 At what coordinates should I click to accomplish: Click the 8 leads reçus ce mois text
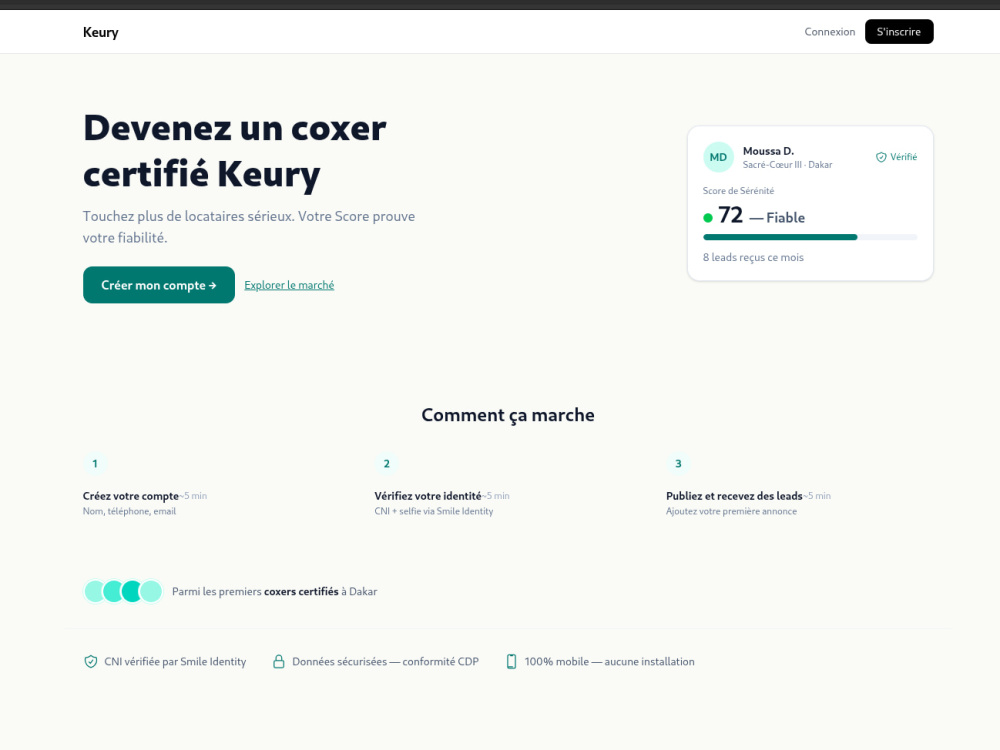(x=753, y=257)
